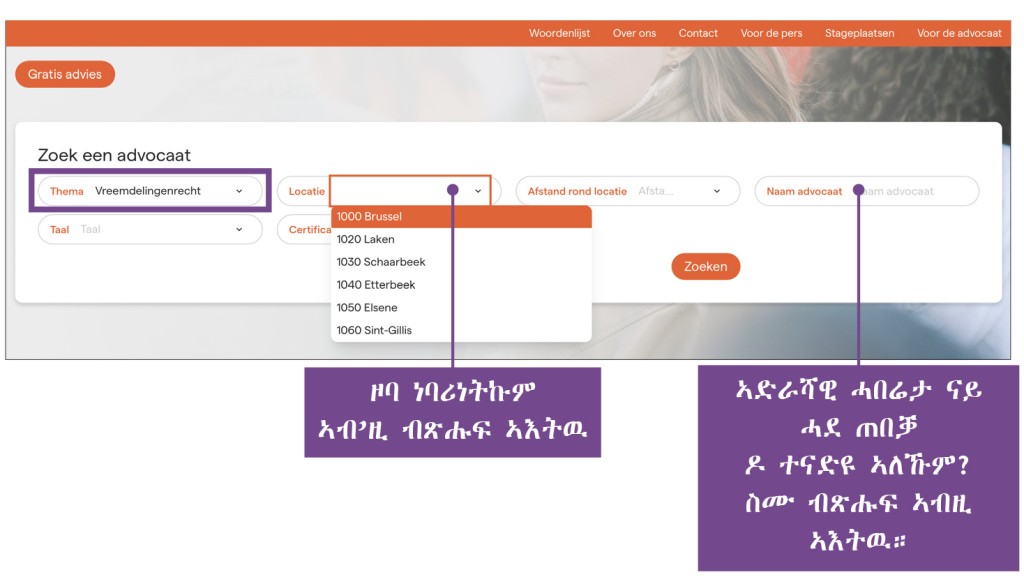Open the Contact link in top bar
This screenshot has height=584, width=1024.
click(698, 33)
